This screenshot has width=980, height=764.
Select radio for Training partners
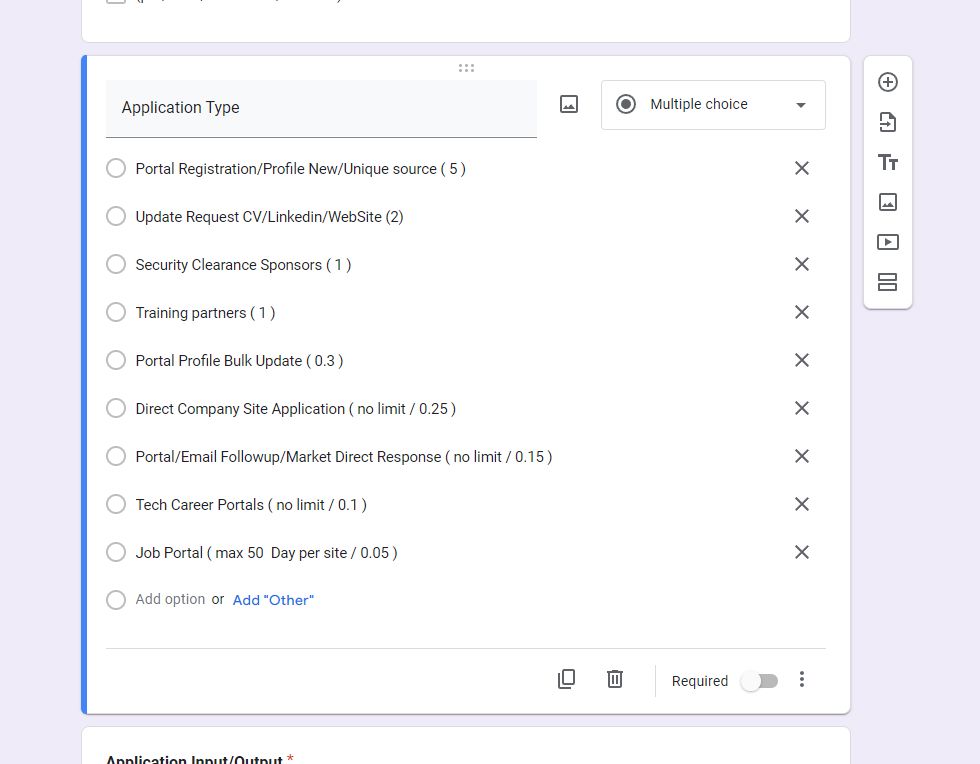pos(116,312)
